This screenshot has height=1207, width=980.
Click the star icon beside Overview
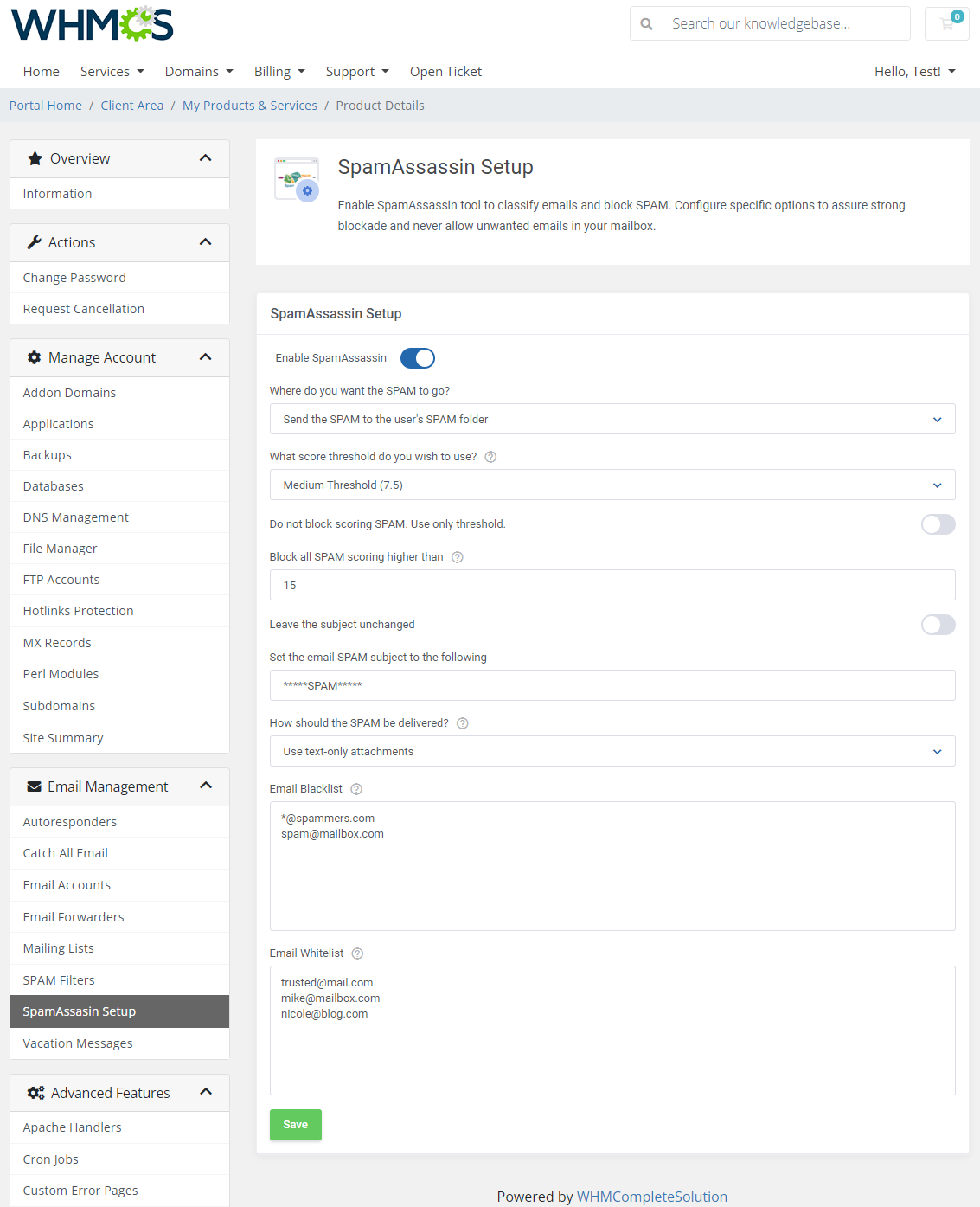(x=35, y=158)
